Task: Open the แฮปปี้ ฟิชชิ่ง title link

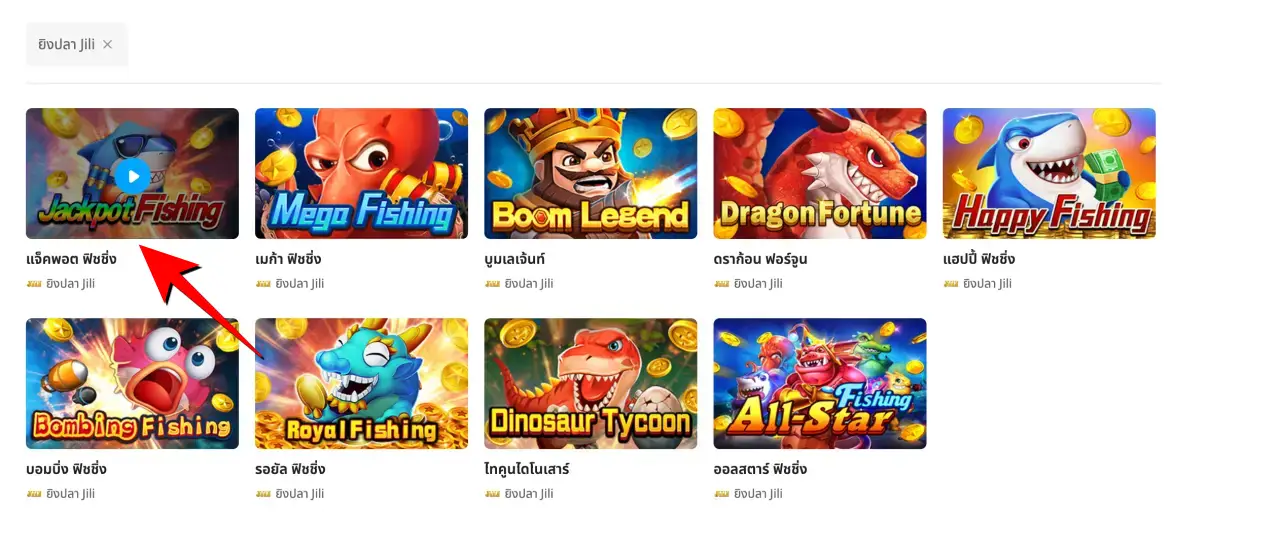Action: tap(979, 259)
